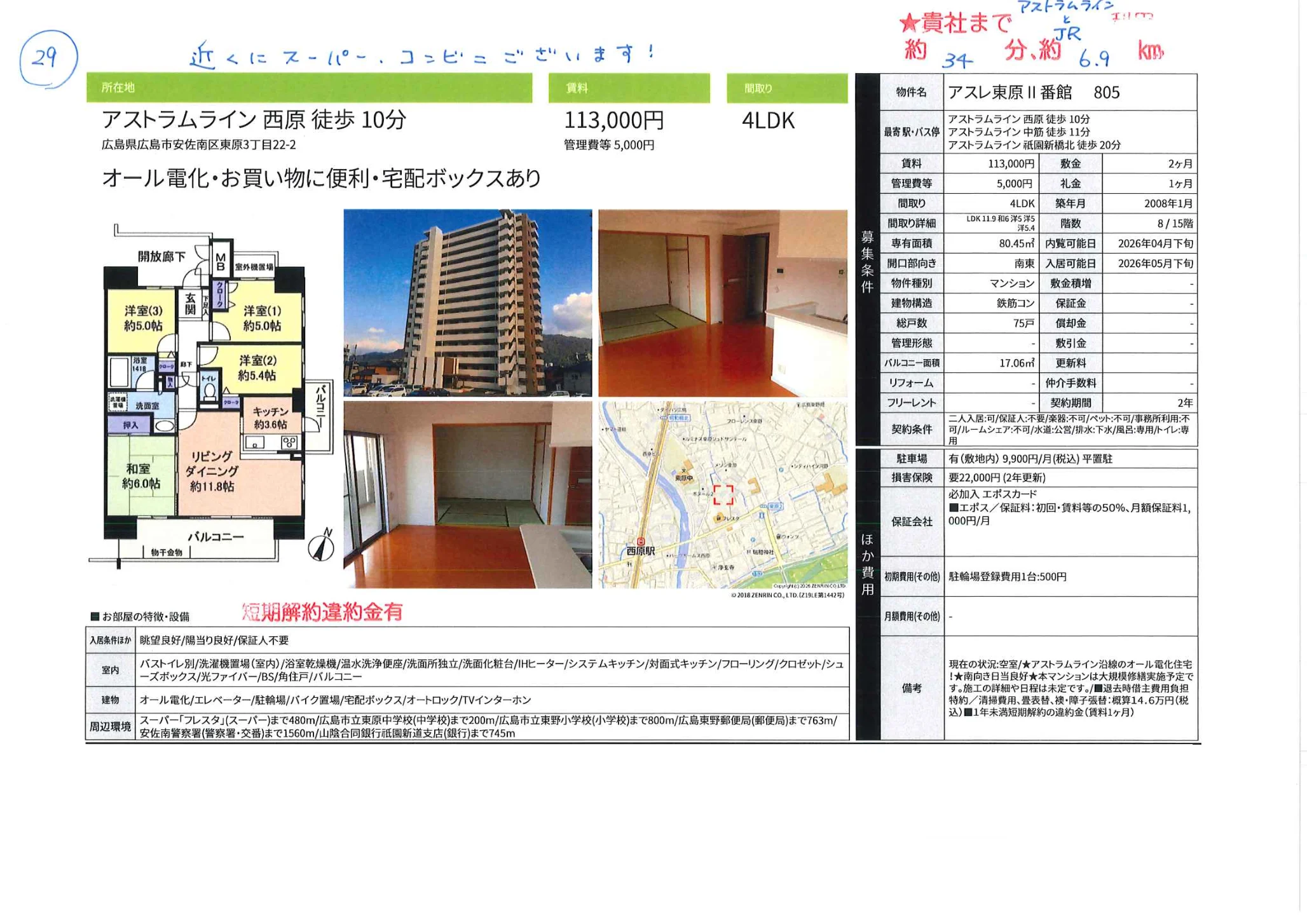Click the 管理費等 5,000円 line under rent
Image resolution: width=1307 pixels, height=924 pixels.
coord(609,145)
